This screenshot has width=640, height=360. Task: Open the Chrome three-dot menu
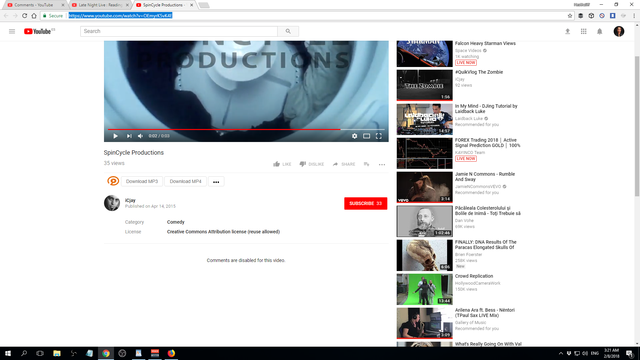[634, 16]
